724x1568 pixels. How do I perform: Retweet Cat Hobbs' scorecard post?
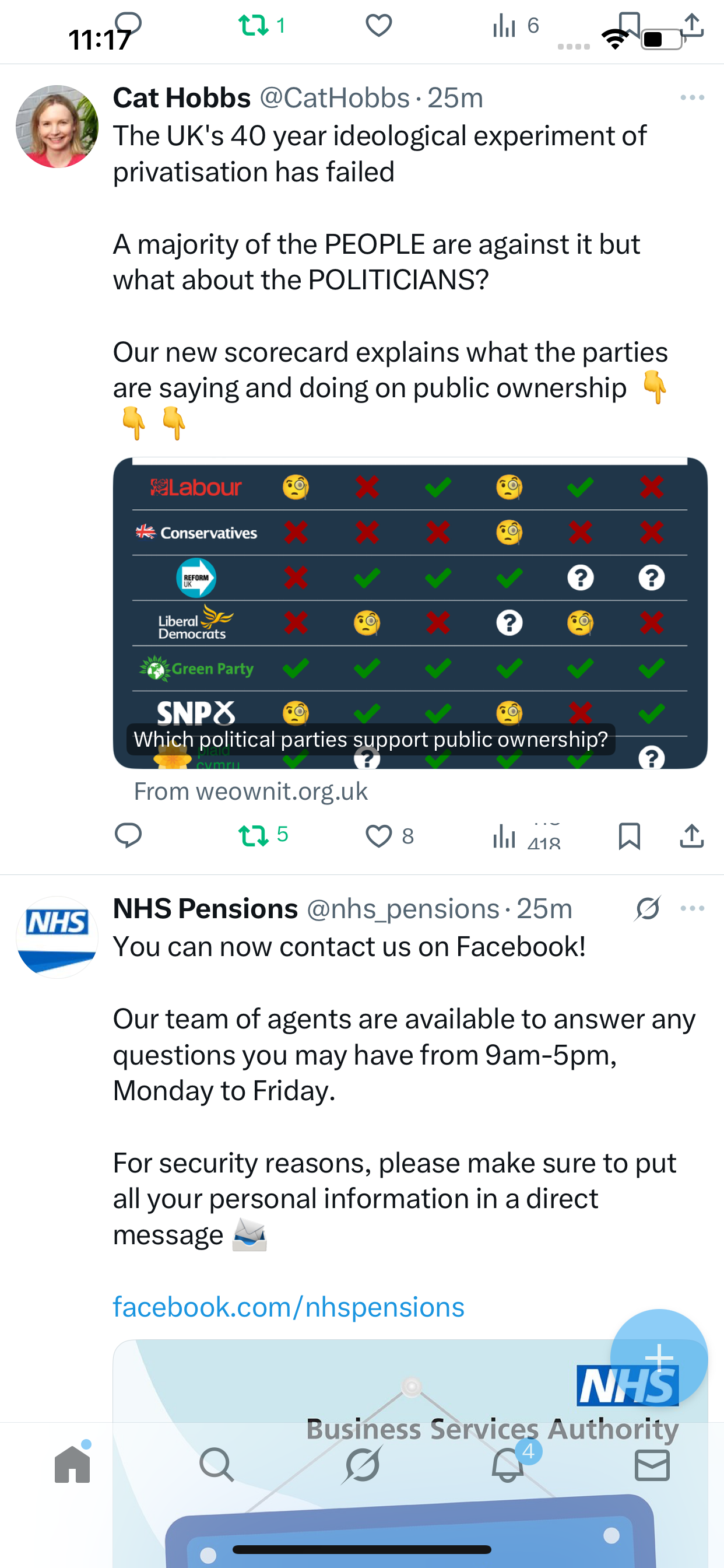(x=254, y=835)
